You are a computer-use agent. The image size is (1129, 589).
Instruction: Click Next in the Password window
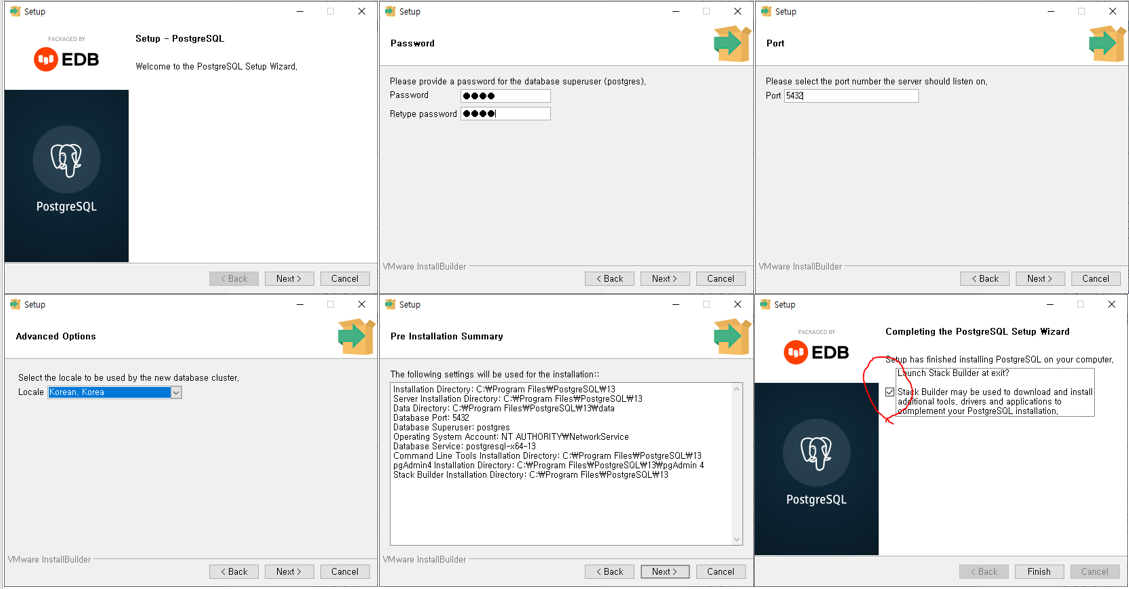(665, 279)
